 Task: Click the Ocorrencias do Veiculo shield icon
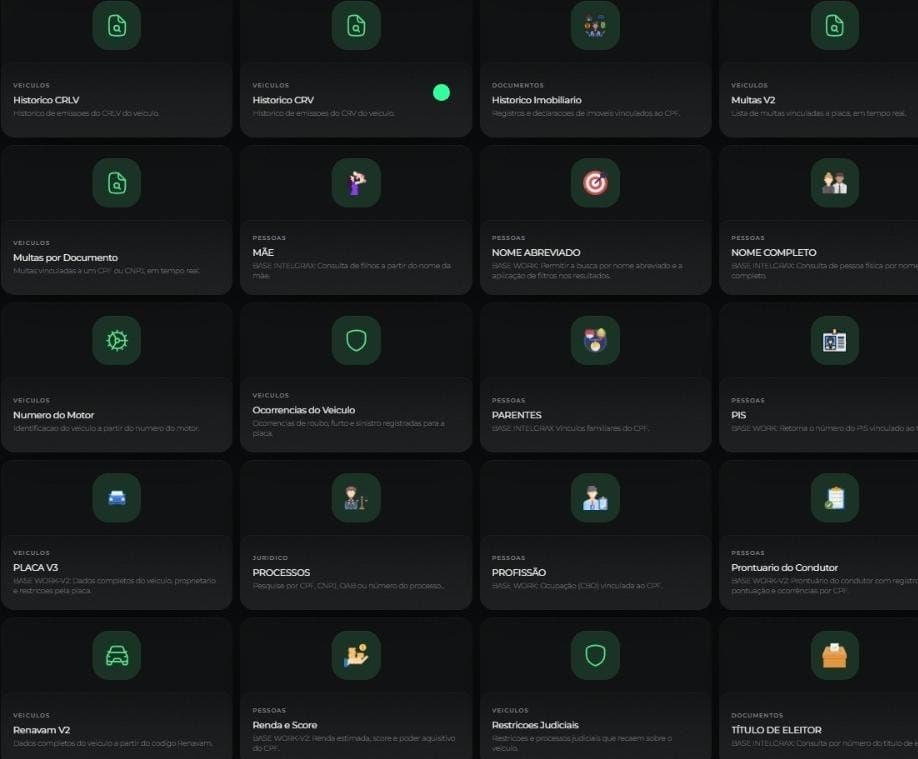356,340
